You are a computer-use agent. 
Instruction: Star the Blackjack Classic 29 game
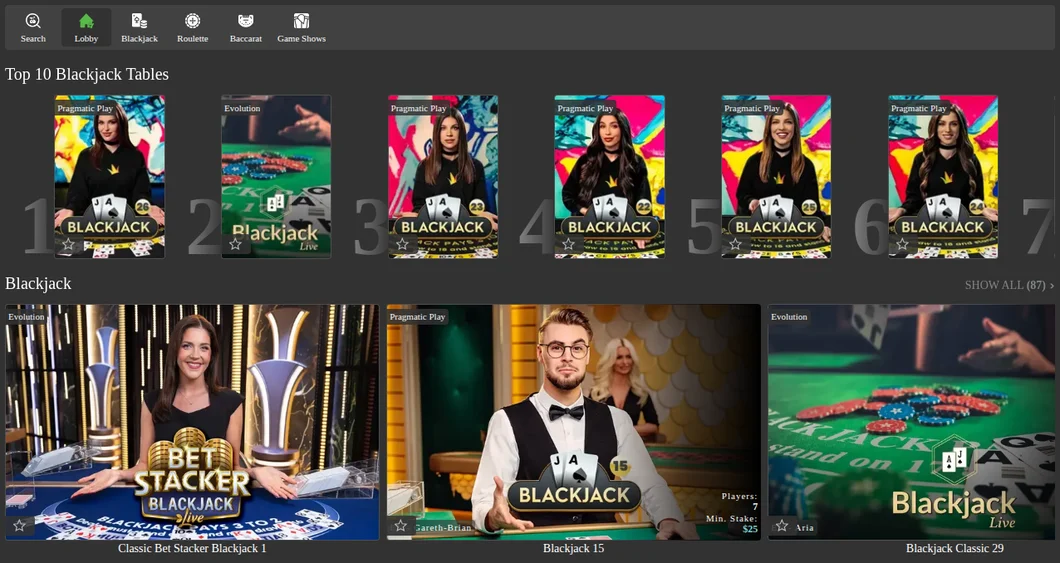(782, 525)
